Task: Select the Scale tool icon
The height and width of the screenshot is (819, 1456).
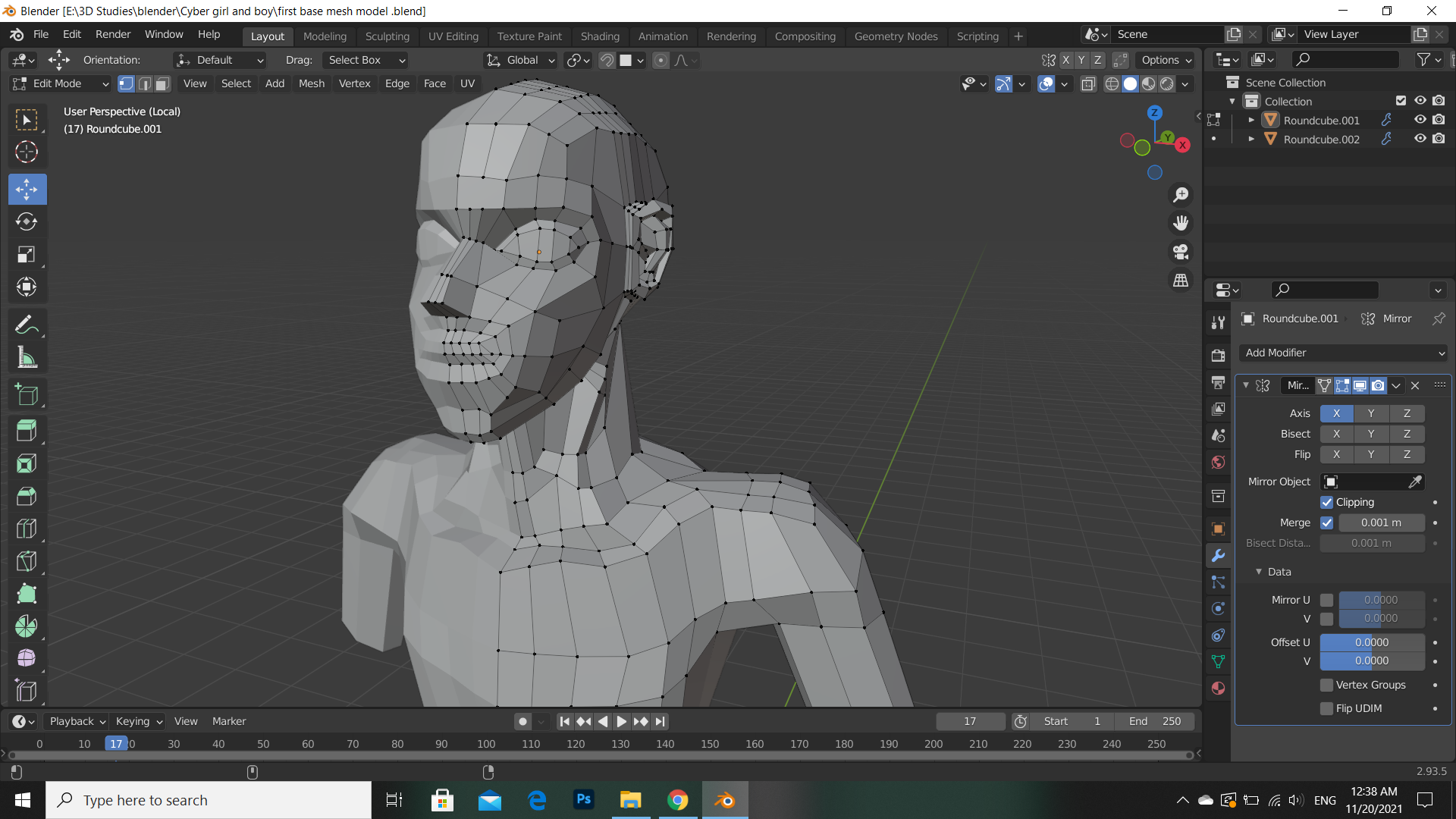Action: [x=27, y=254]
